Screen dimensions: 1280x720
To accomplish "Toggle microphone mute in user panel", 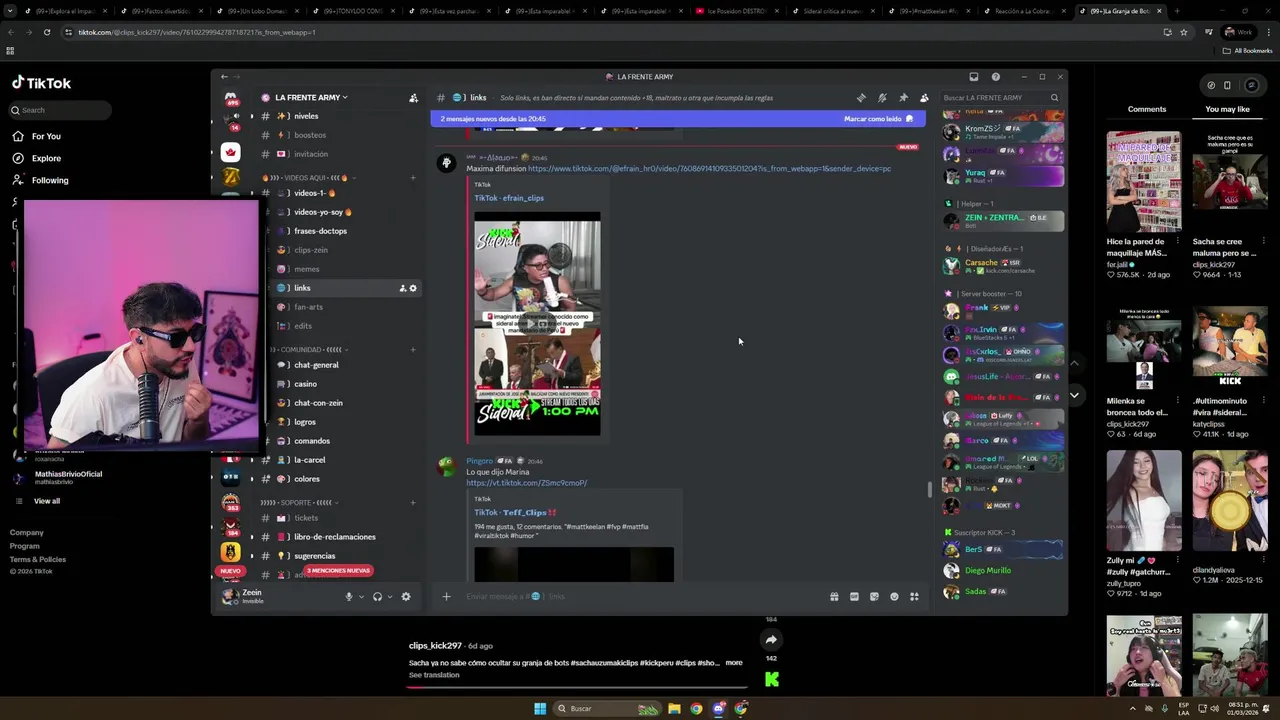I will coord(349,597).
